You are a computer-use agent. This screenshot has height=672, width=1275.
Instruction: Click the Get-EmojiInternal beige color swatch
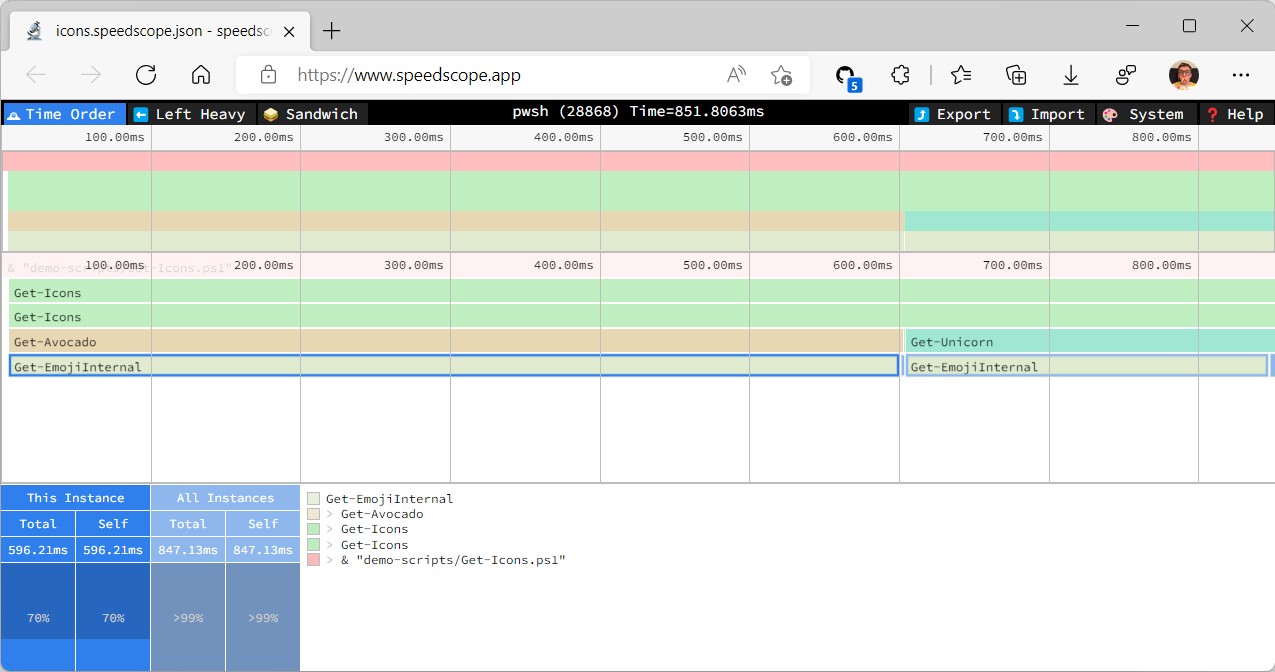[314, 498]
